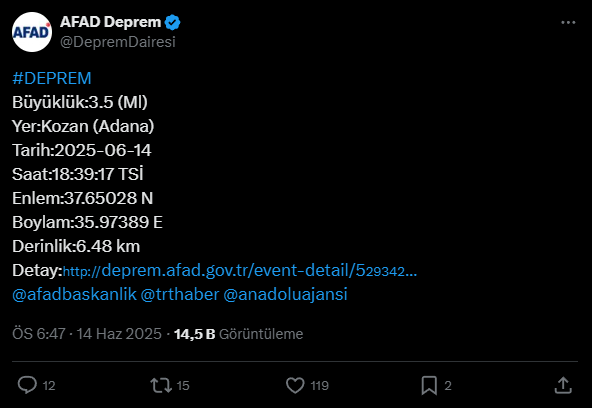592x408 pixels.
Task: Click the reply count 12
Action: [x=49, y=386]
